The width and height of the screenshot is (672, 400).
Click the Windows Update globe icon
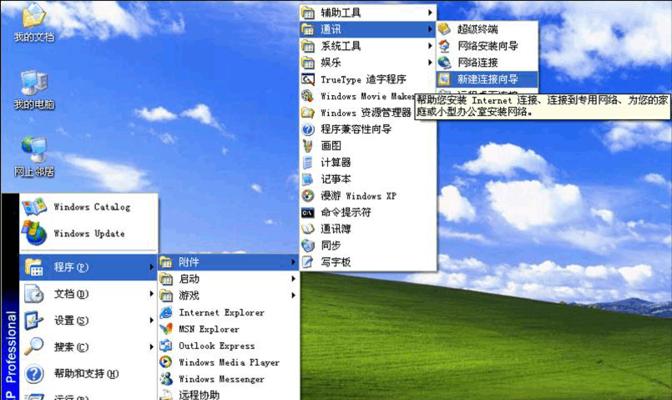pos(34,233)
